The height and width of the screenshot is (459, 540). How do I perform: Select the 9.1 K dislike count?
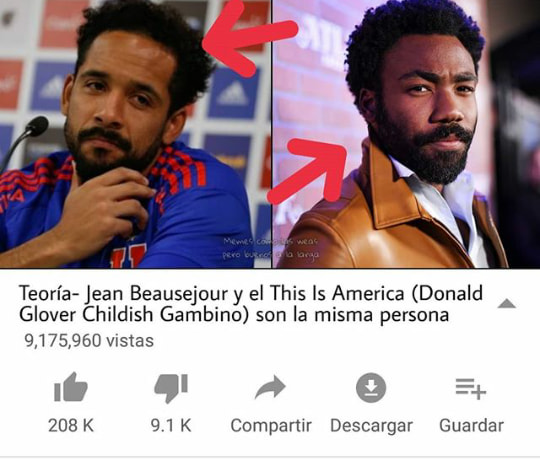(x=171, y=425)
